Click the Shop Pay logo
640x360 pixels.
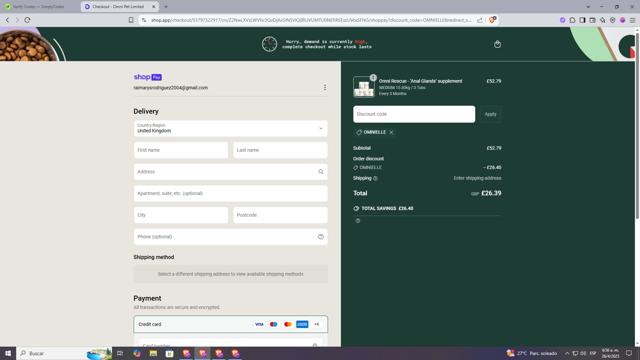(147, 77)
